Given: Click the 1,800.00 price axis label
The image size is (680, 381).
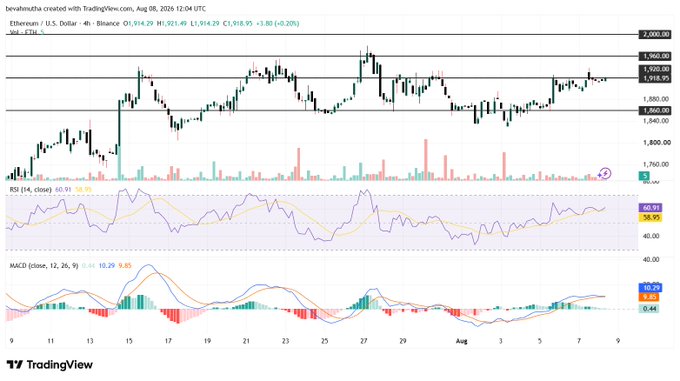Looking at the screenshot, I should (657, 142).
